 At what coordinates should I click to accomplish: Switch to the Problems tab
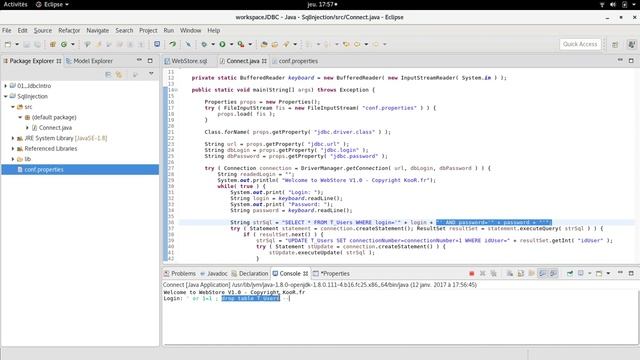point(180,273)
